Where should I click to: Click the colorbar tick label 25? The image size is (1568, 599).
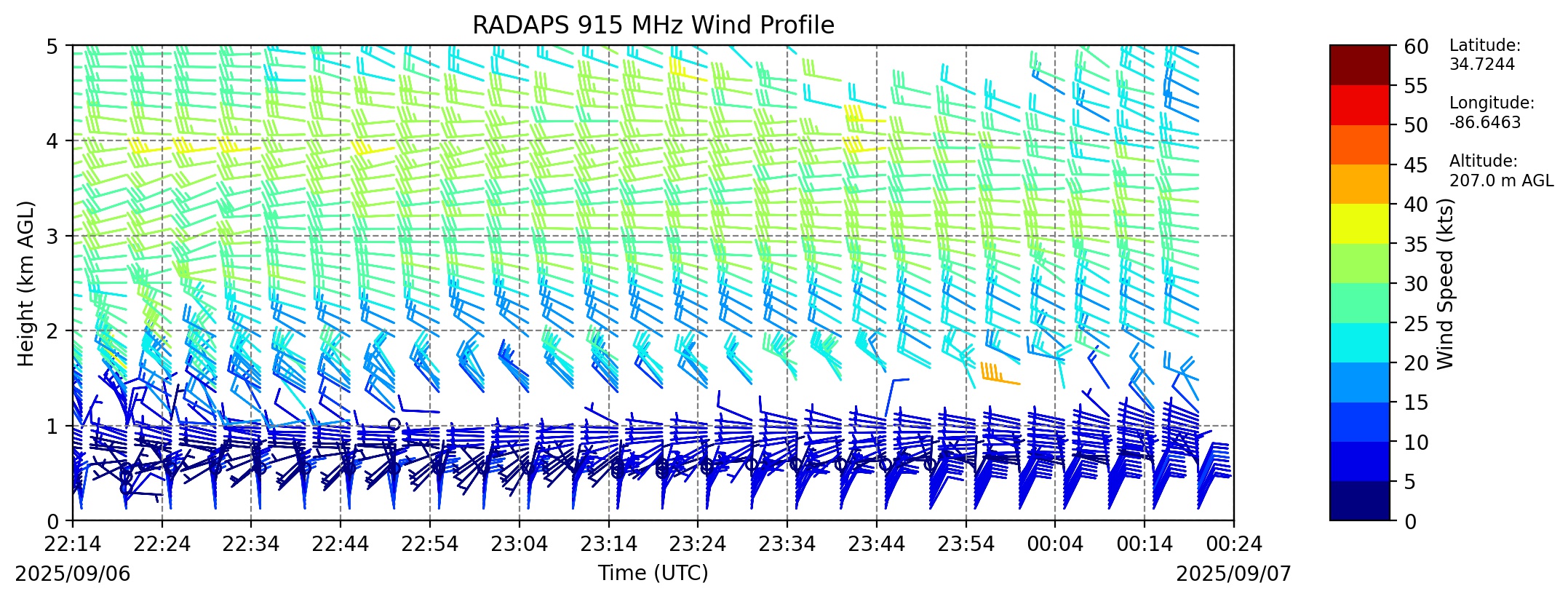tap(1416, 323)
